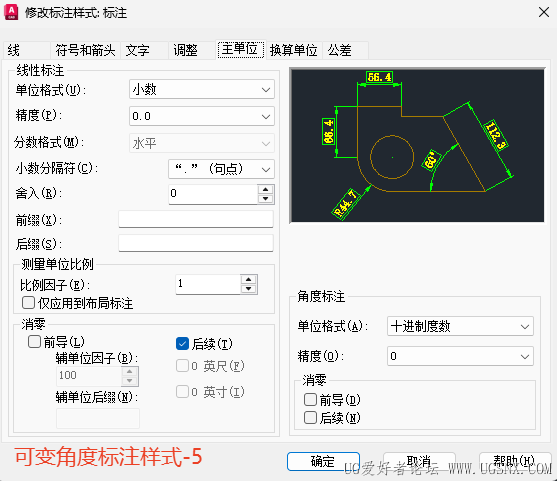Decrease the 舍入 rounding value with down arrow
This screenshot has height=481, width=557.
[265, 199]
